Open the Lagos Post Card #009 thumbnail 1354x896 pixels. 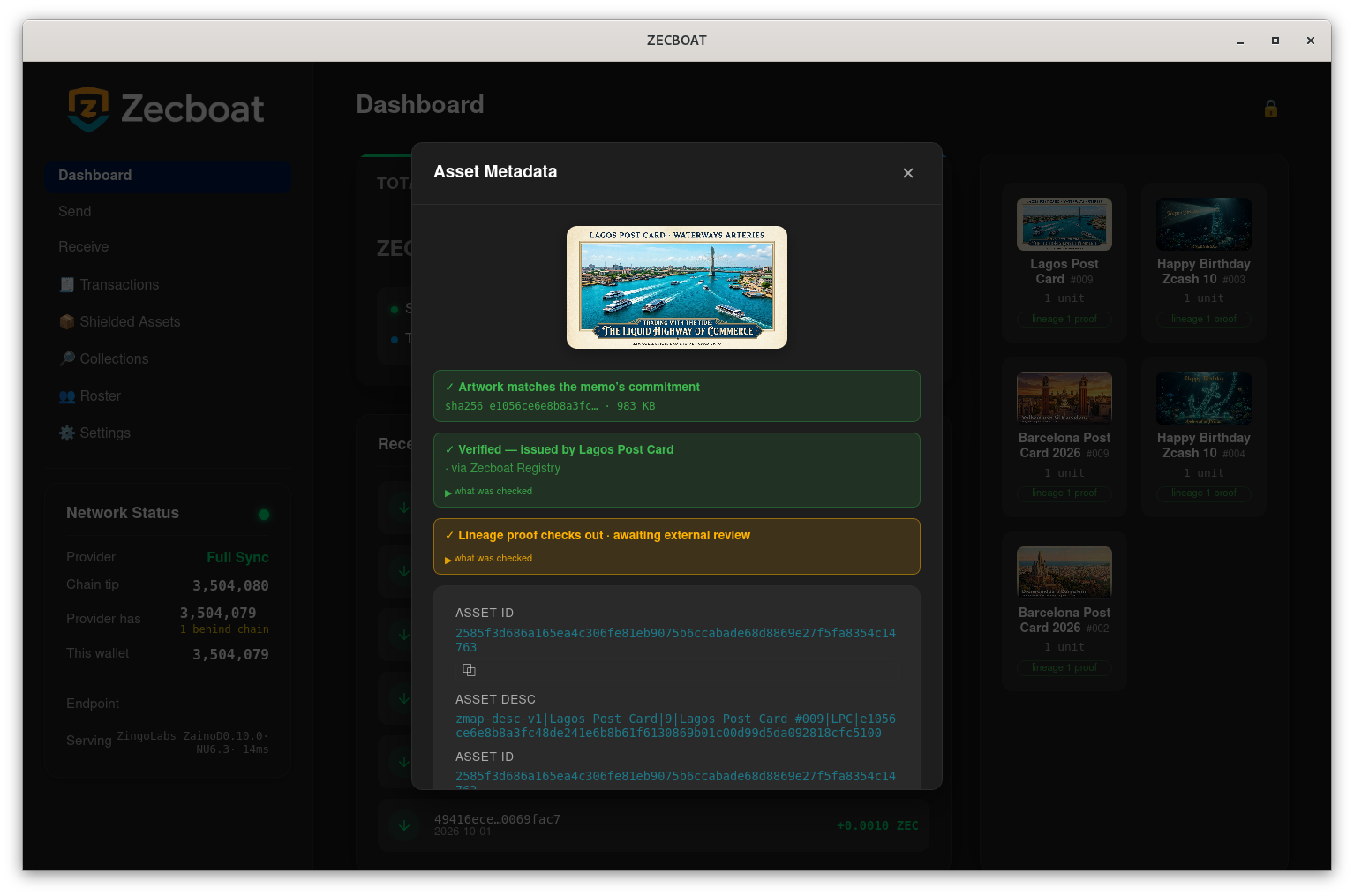(x=1064, y=224)
